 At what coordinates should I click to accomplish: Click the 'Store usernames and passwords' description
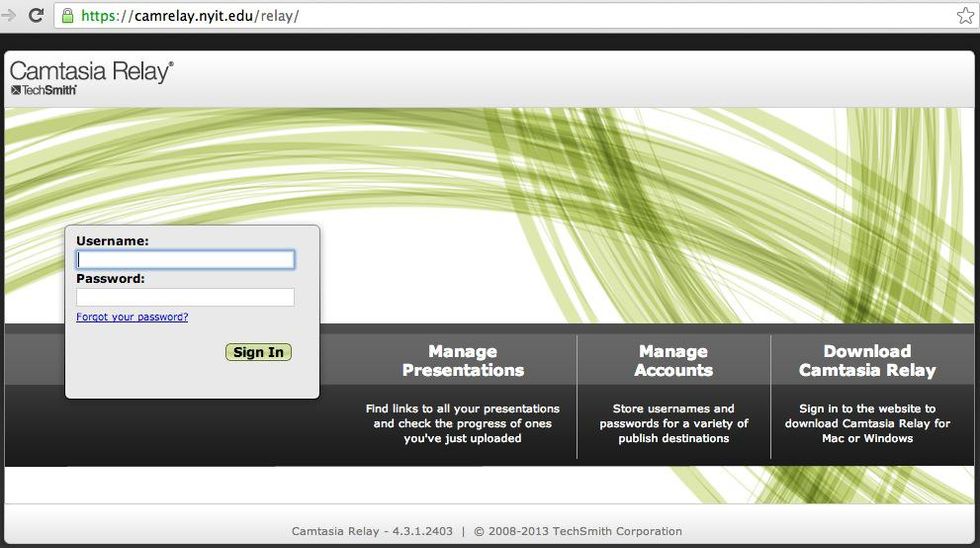click(x=673, y=423)
